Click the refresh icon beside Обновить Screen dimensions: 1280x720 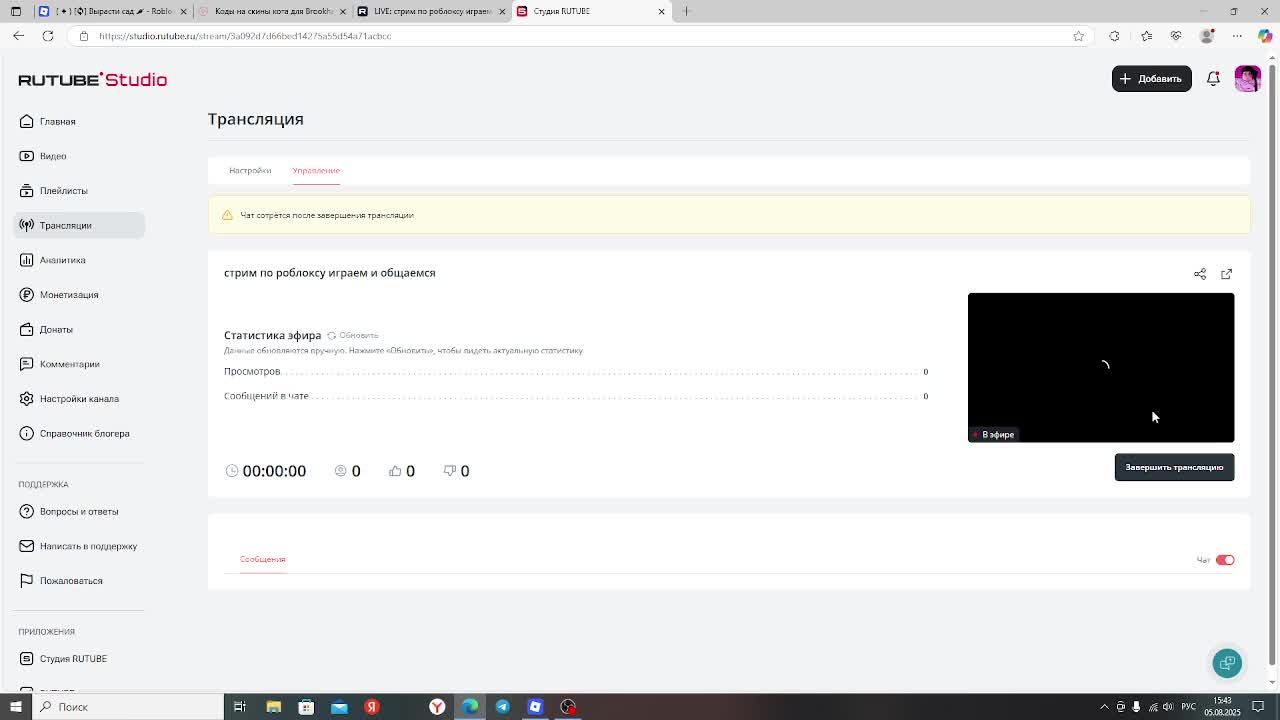(x=331, y=335)
